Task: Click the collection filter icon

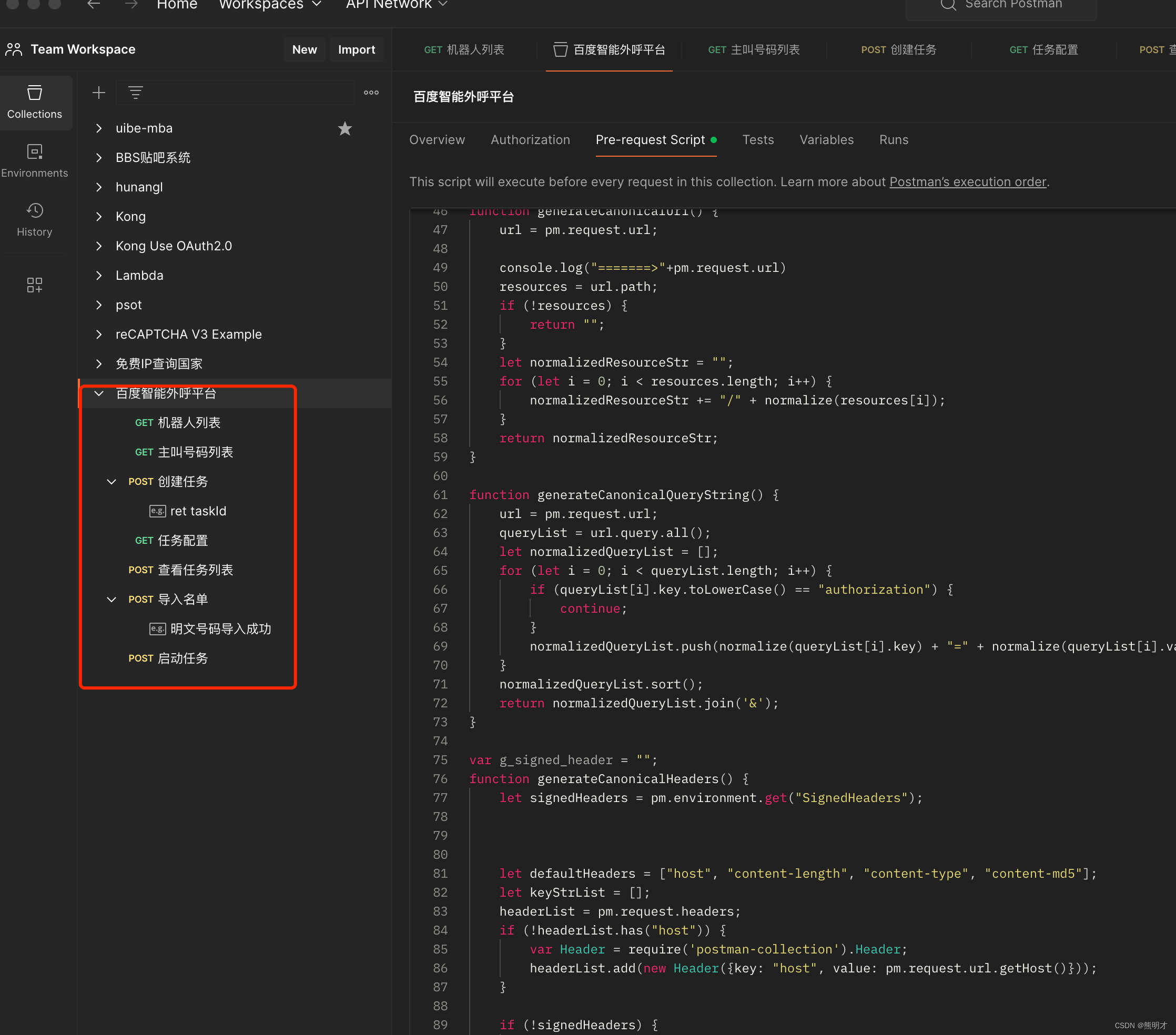Action: 136,92
